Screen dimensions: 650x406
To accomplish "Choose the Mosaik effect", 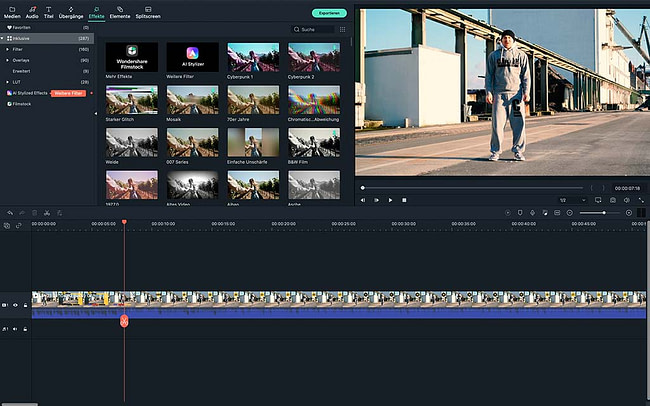I will pos(192,100).
